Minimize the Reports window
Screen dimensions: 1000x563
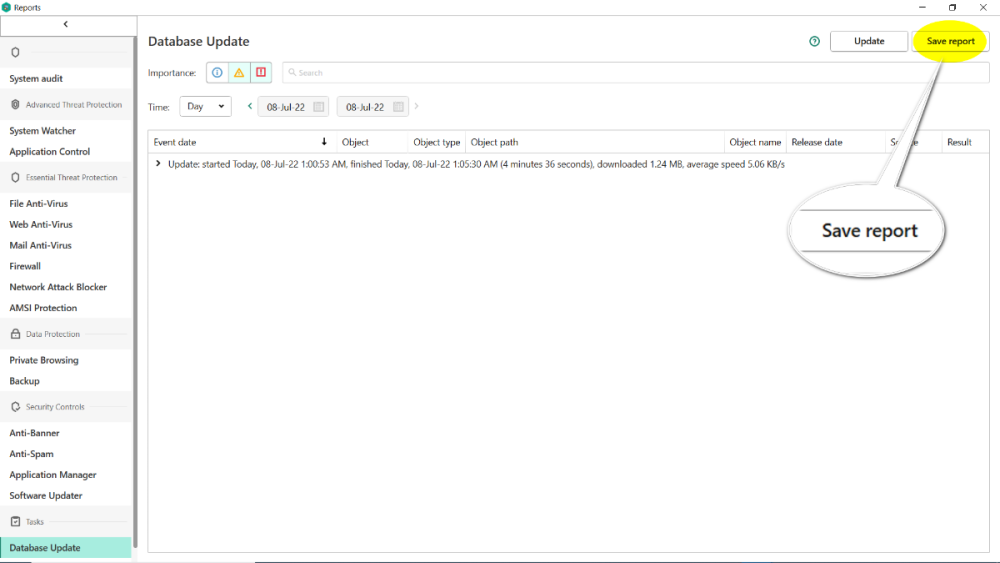click(x=922, y=8)
